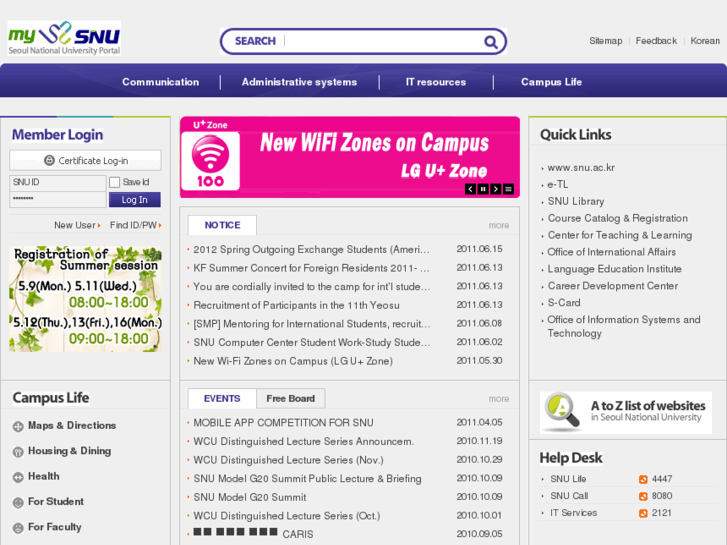
Task: Open SNU Model G20 Summit event
Action: click(249, 497)
